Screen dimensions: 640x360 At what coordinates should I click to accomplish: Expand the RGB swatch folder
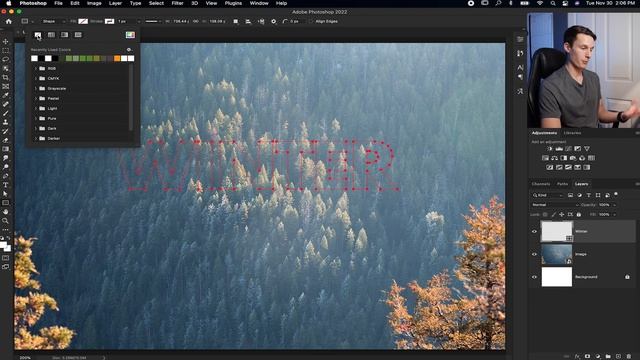click(x=36, y=69)
